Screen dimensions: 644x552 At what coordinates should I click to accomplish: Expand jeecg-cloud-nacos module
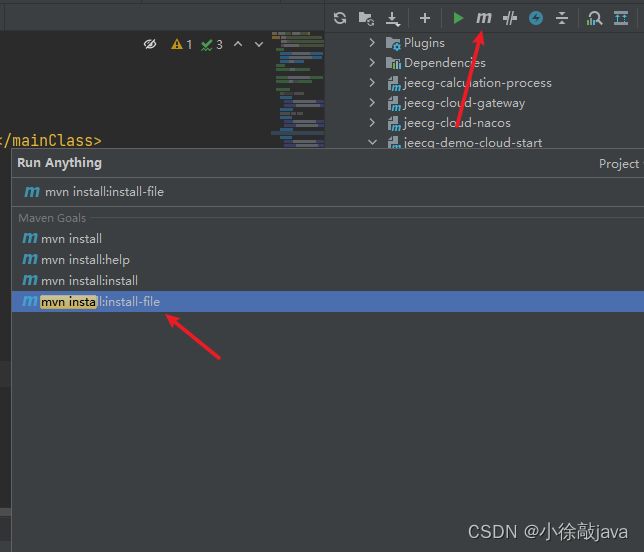point(372,122)
